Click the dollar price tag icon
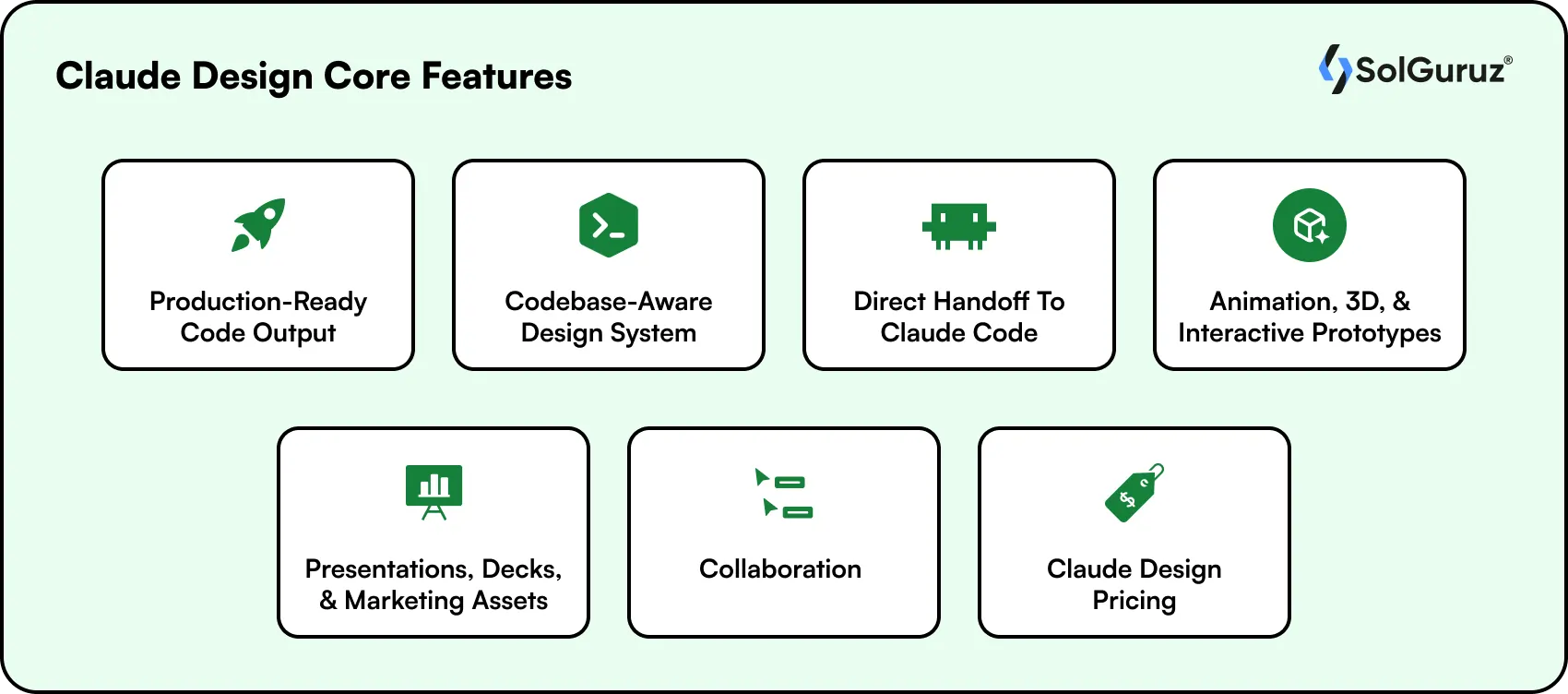 point(1134,493)
